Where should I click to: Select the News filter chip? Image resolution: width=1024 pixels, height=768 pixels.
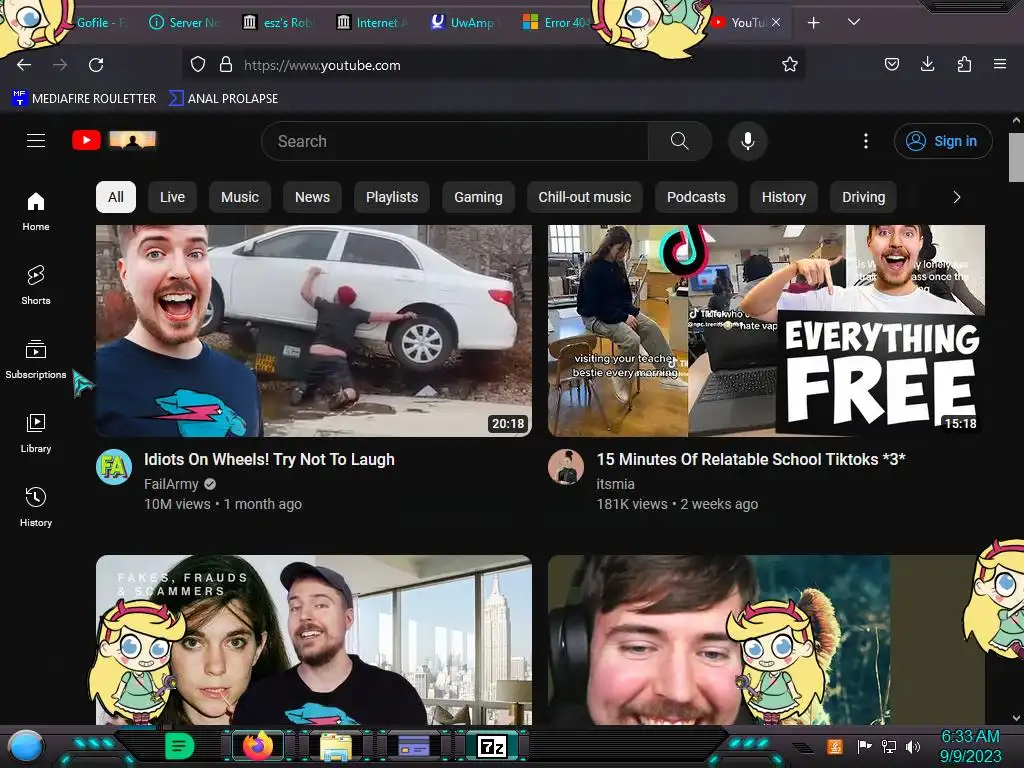(x=312, y=197)
